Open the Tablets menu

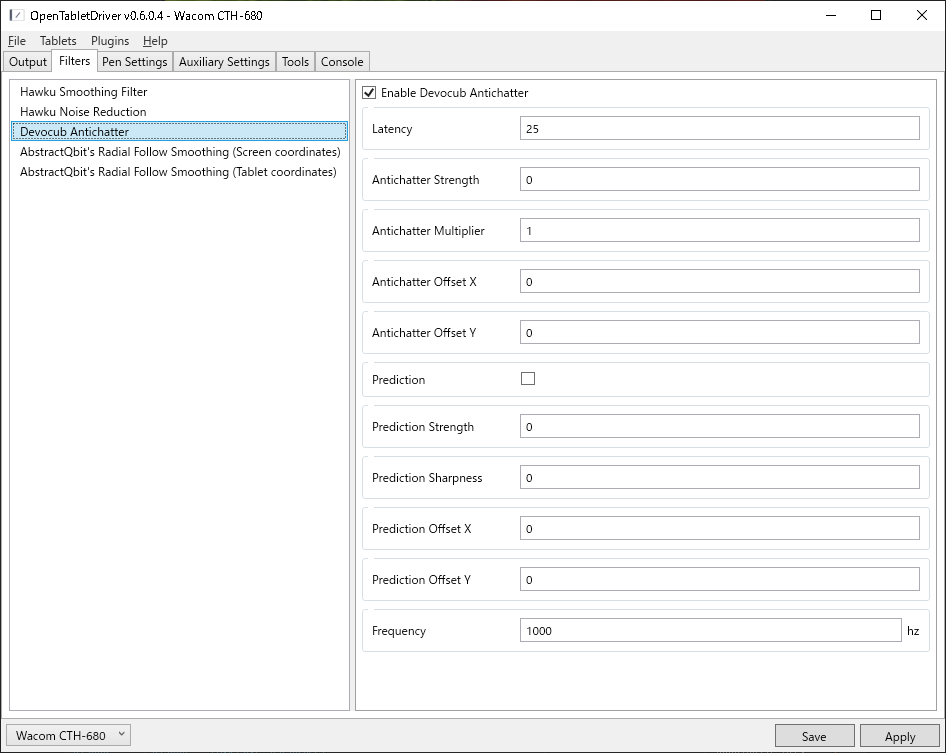58,41
